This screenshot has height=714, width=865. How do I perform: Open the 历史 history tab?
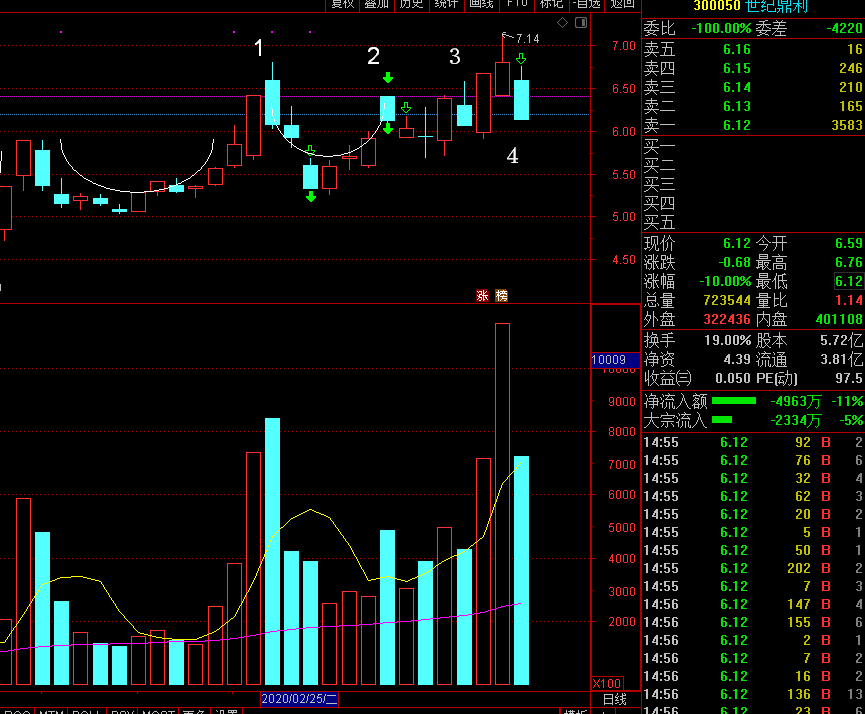pyautogui.click(x=412, y=4)
